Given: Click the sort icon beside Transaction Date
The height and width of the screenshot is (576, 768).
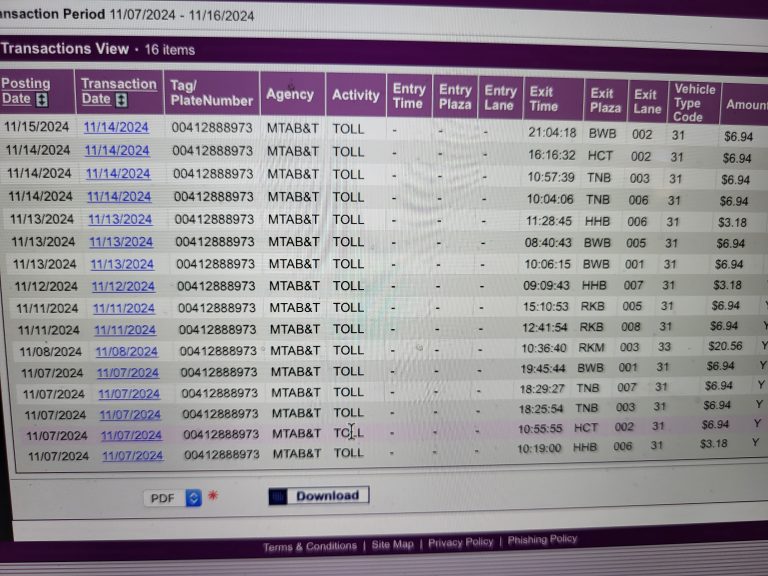Looking at the screenshot, I should click(x=121, y=100).
